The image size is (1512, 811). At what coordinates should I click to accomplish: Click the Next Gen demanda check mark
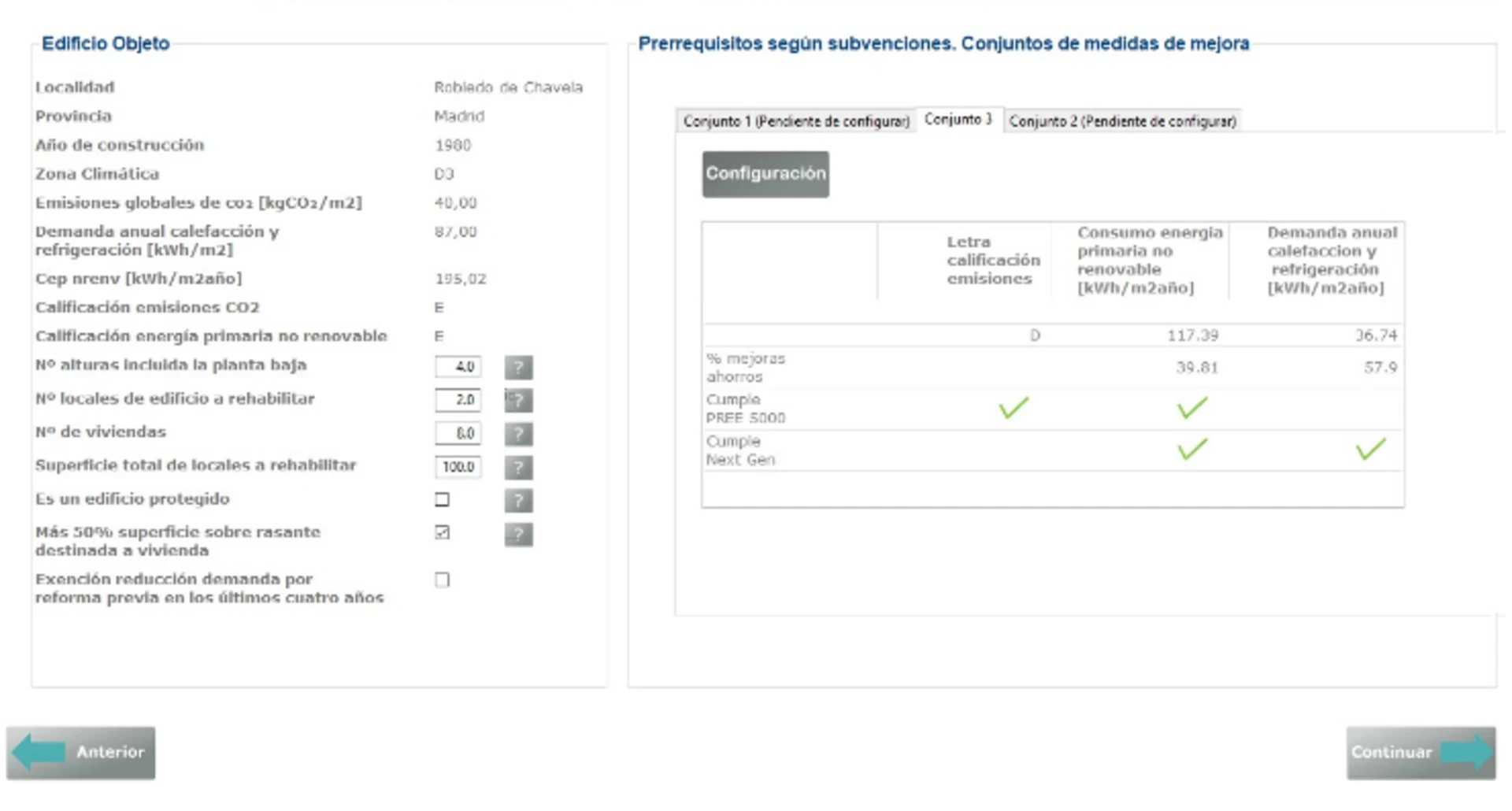(1370, 450)
